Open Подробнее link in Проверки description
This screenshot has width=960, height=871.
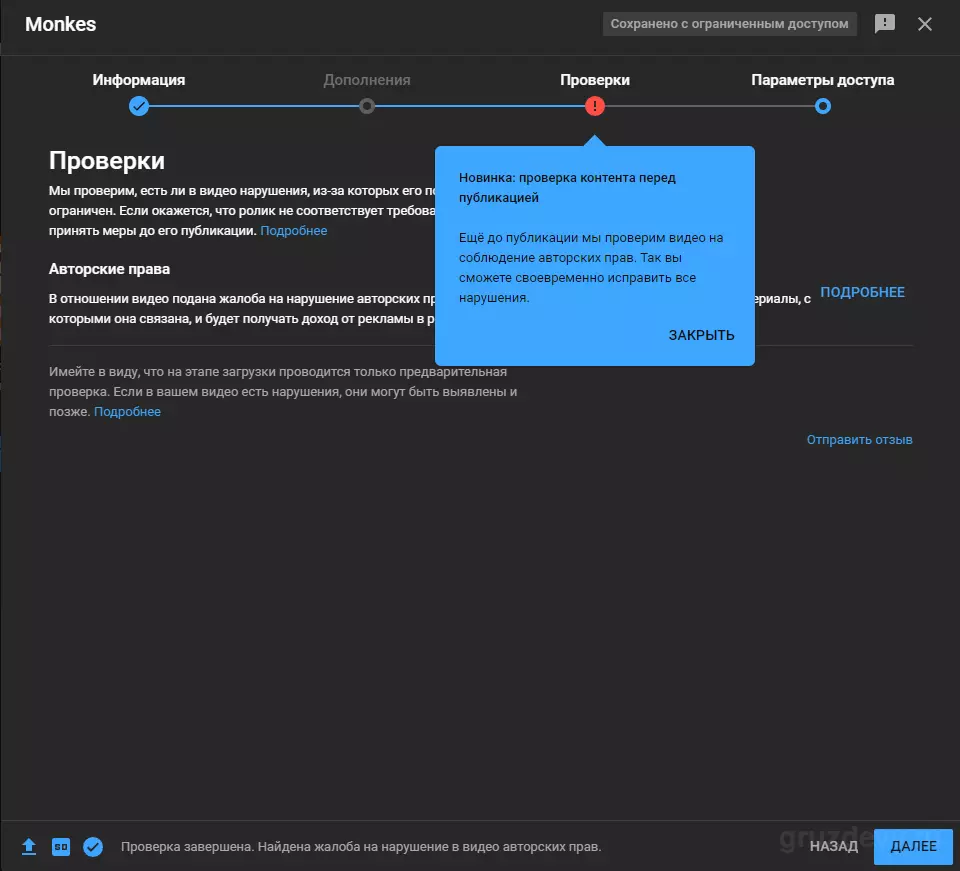point(294,231)
